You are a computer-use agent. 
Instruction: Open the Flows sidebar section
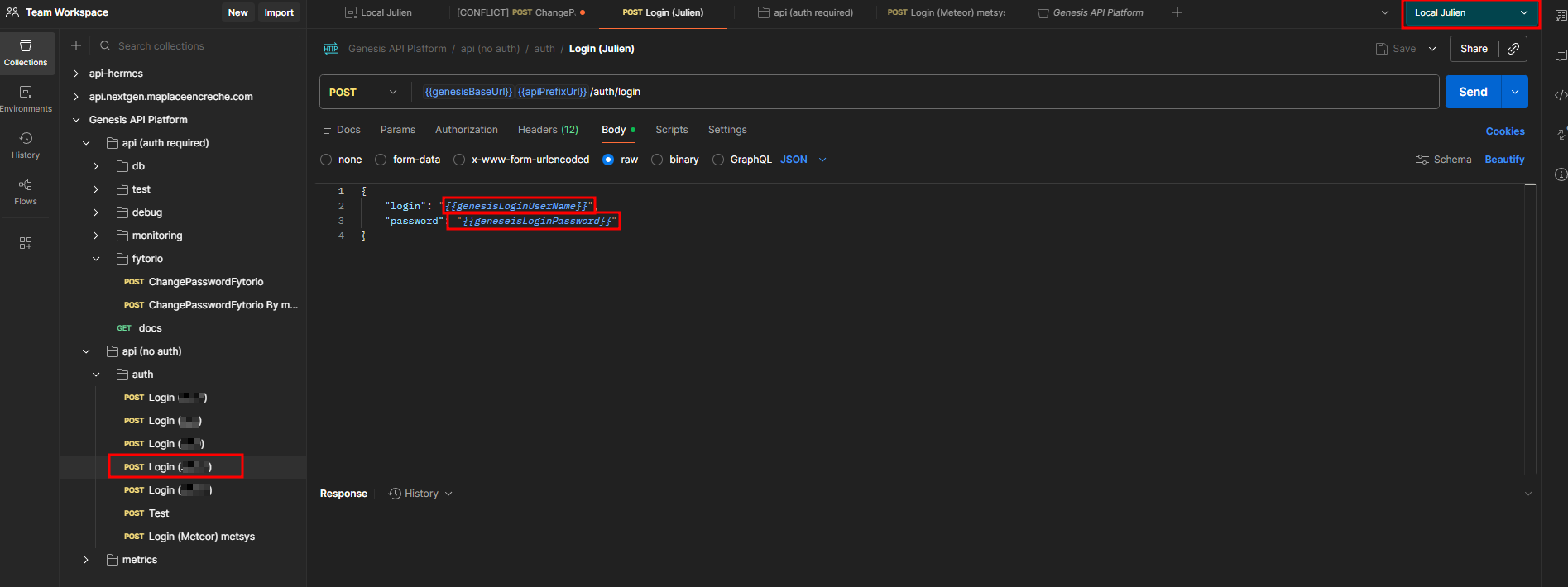pos(26,192)
